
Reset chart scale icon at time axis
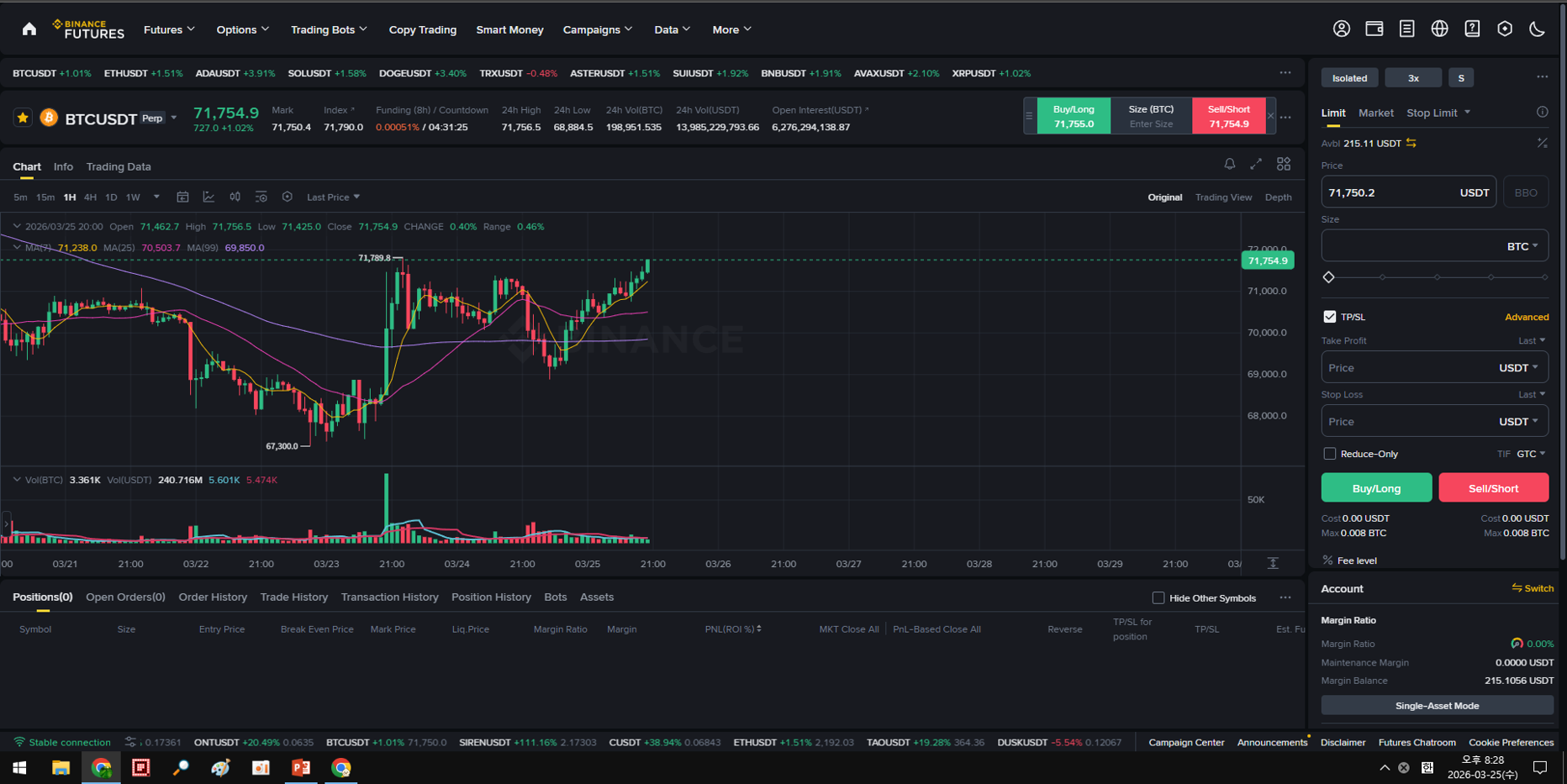[x=1273, y=563]
